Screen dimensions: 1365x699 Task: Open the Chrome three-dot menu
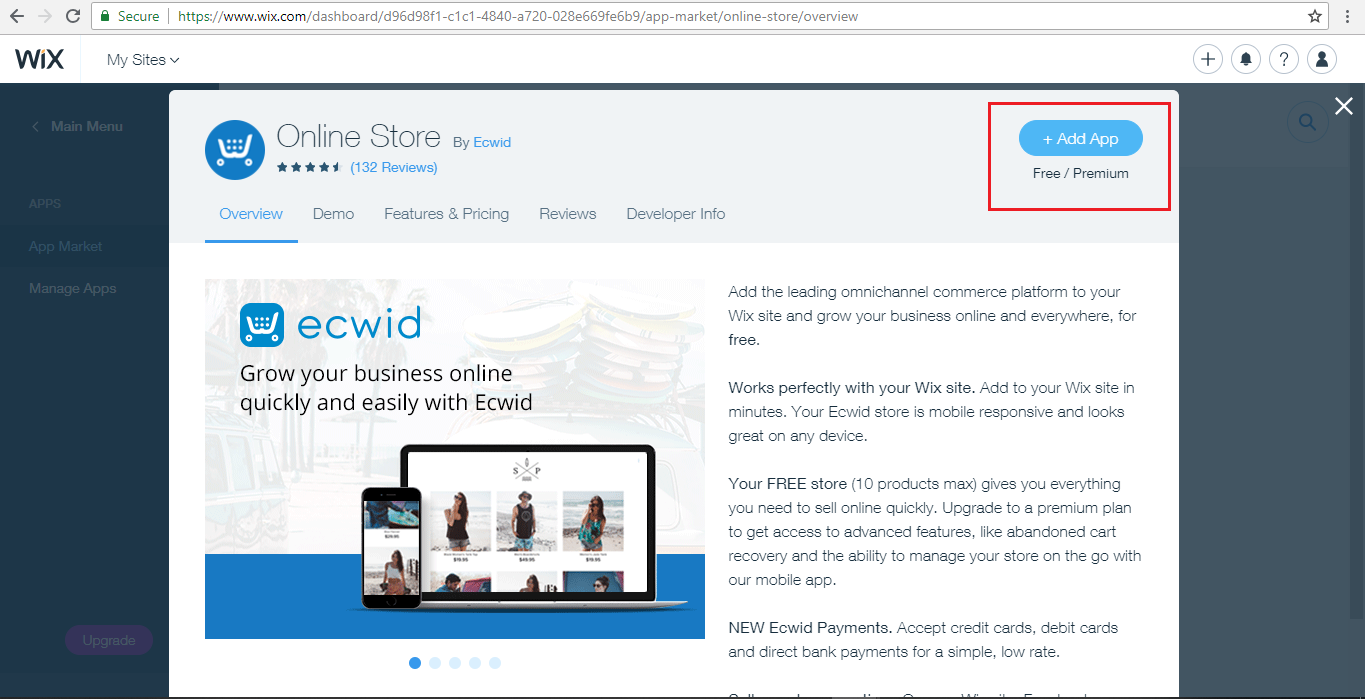tap(1348, 16)
